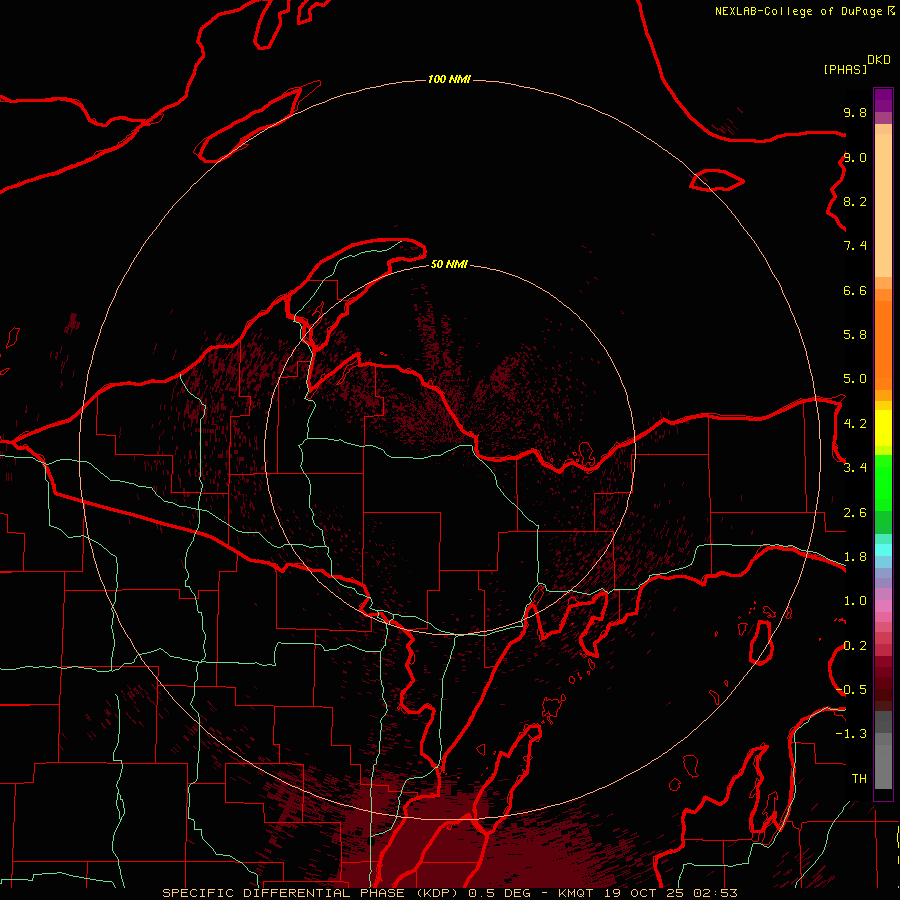Click the DKD product code label
Screen dimensions: 900x900
click(879, 60)
